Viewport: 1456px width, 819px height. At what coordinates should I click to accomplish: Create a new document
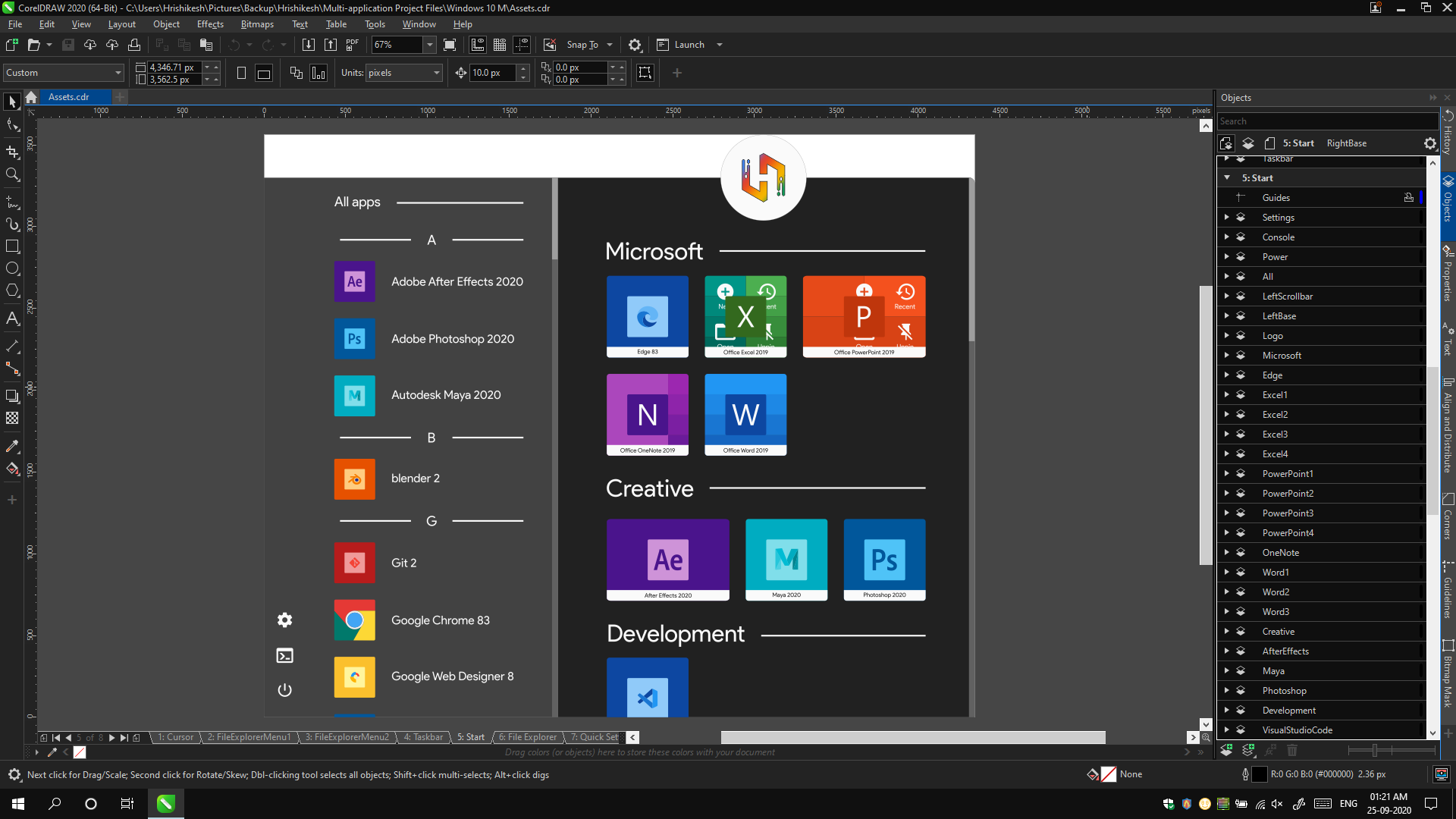point(12,45)
